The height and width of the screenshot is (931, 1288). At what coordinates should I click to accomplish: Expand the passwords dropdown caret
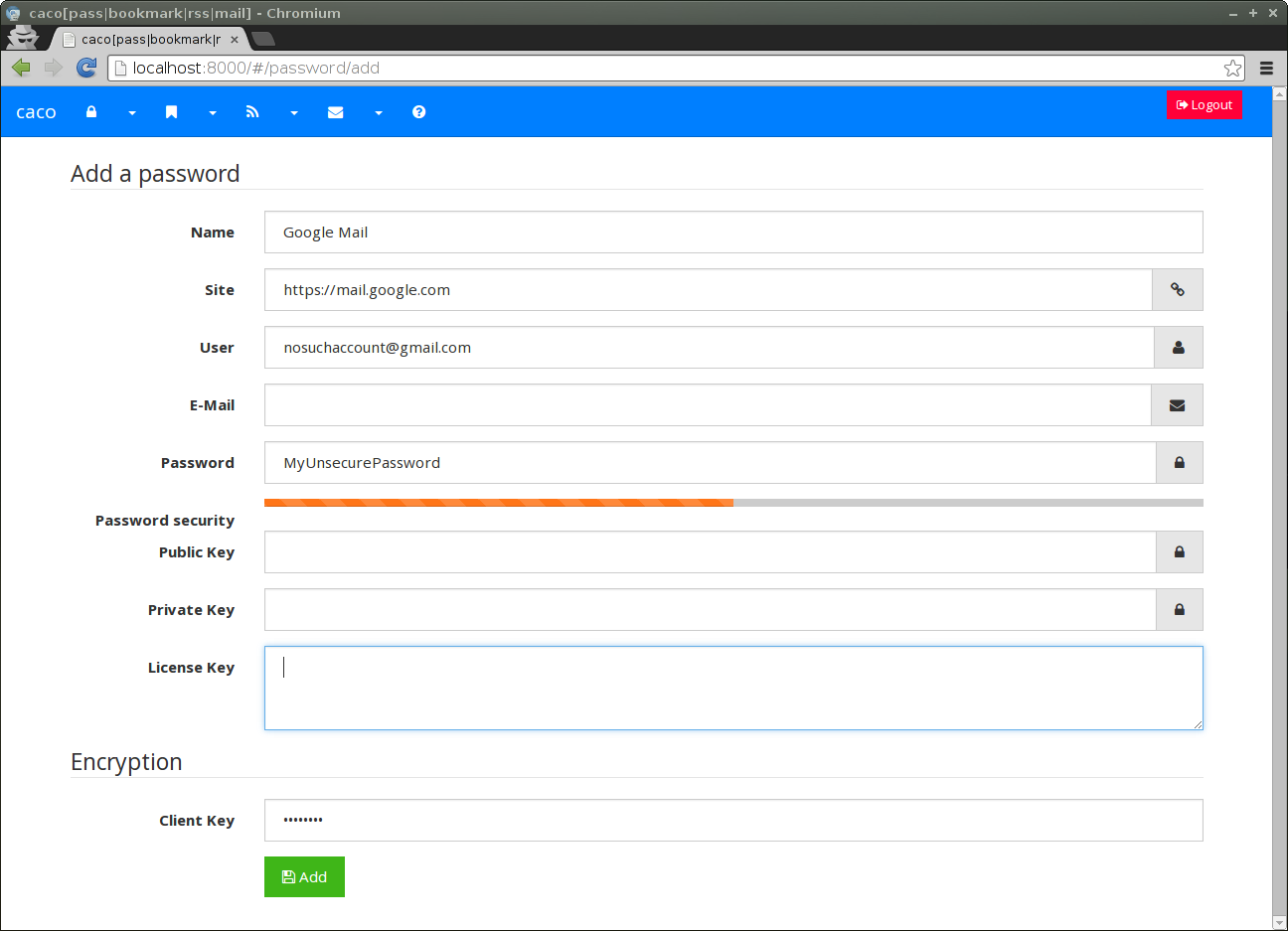click(x=132, y=113)
